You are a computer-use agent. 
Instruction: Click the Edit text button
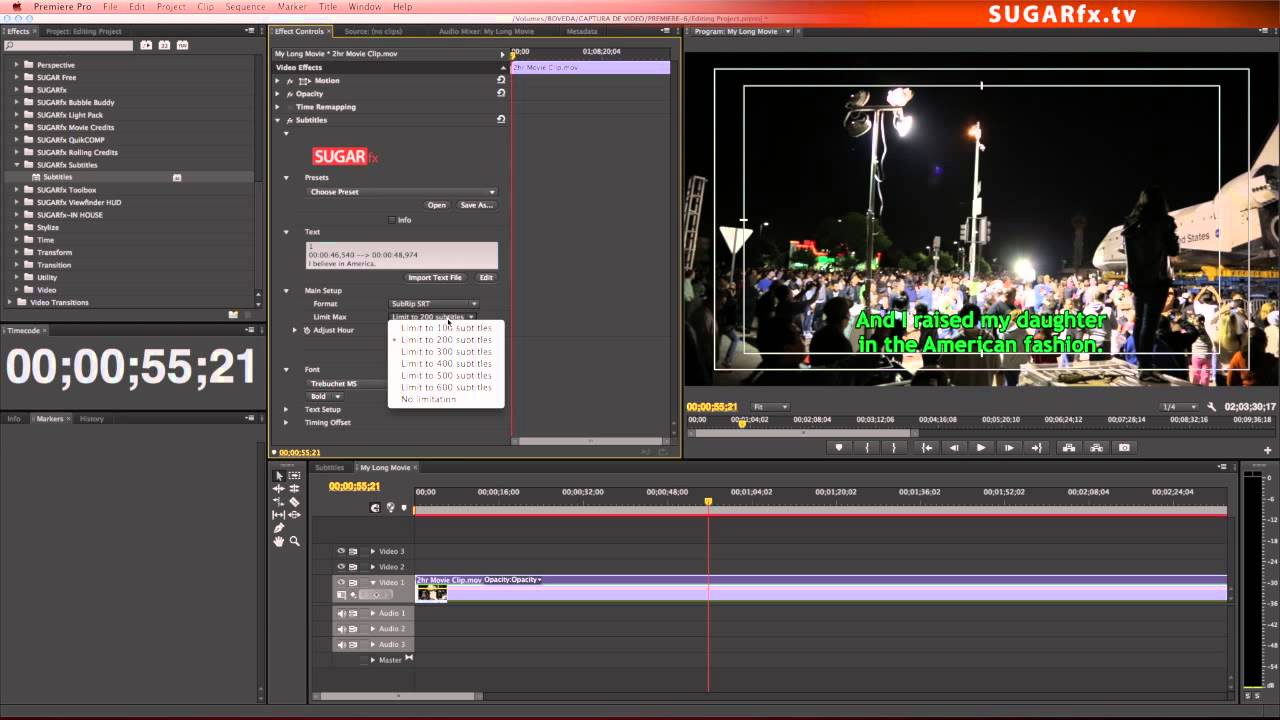[x=486, y=277]
